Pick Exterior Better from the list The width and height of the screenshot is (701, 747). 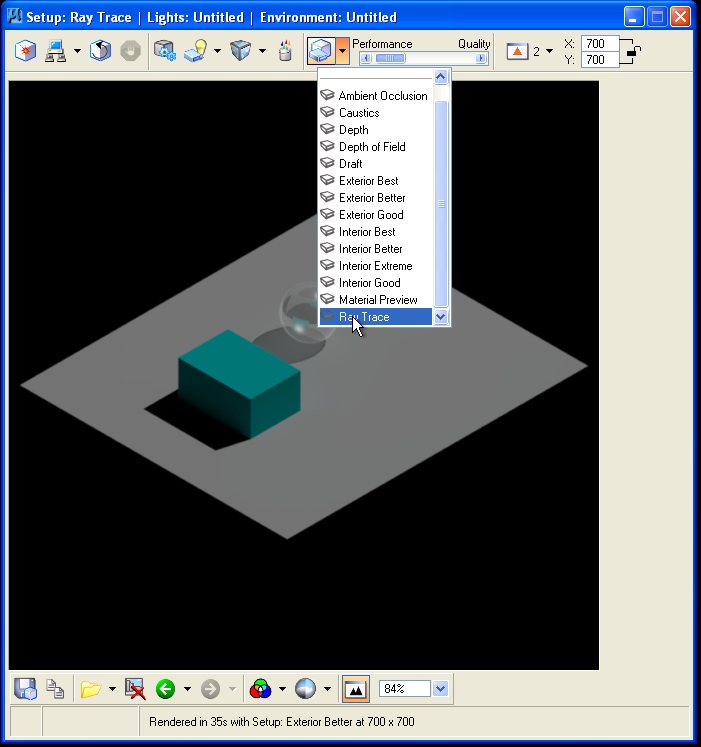(375, 198)
